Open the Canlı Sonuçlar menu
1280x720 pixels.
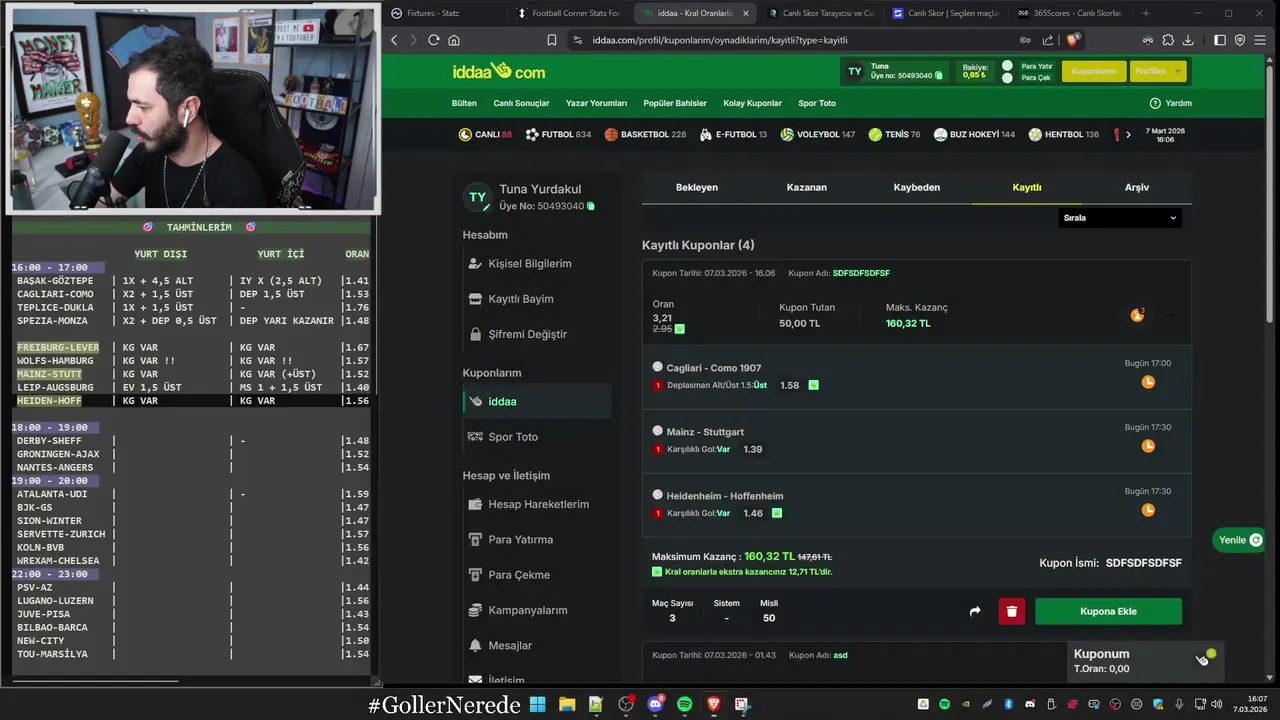521,103
